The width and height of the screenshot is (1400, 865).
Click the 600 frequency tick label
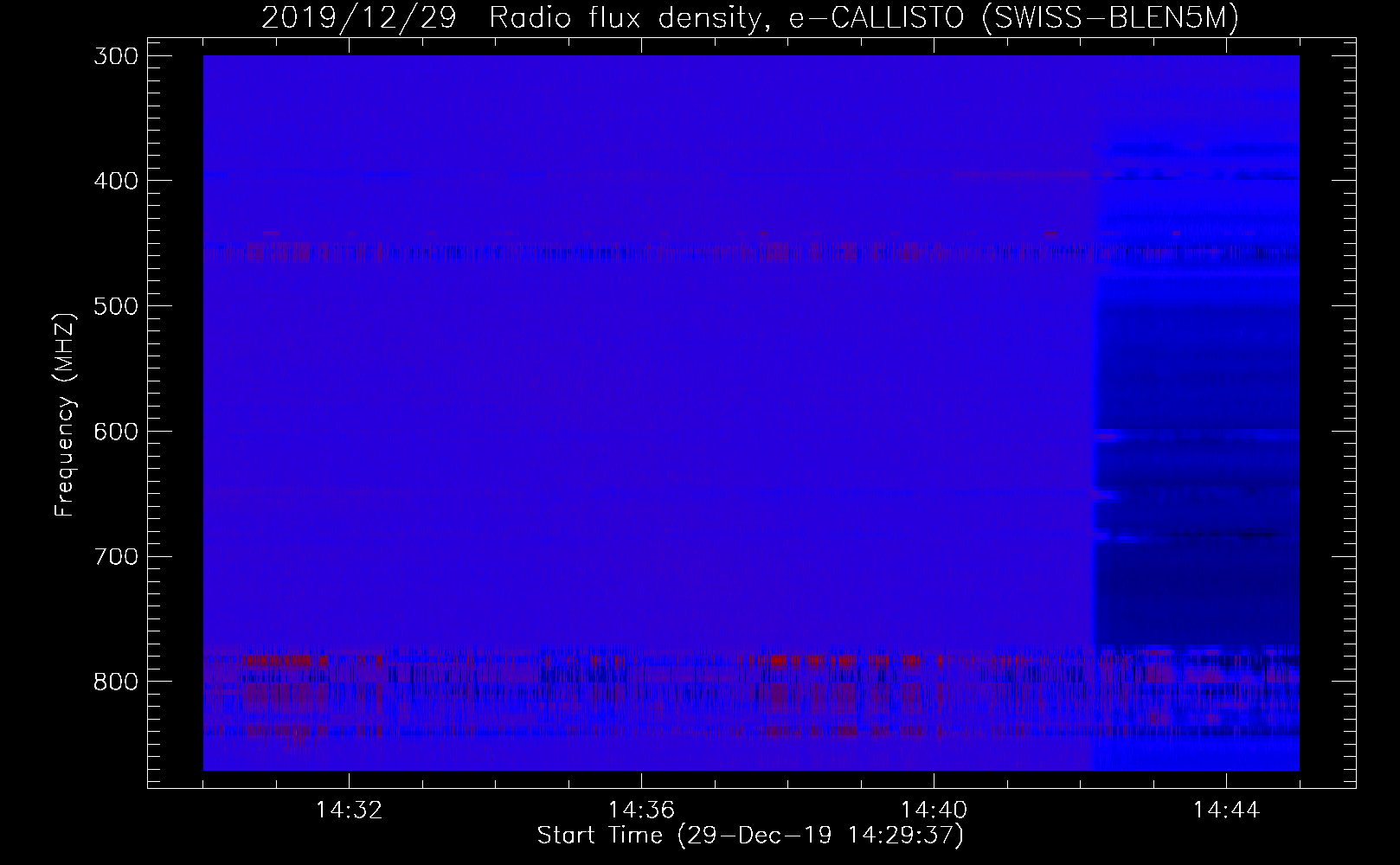tap(114, 432)
